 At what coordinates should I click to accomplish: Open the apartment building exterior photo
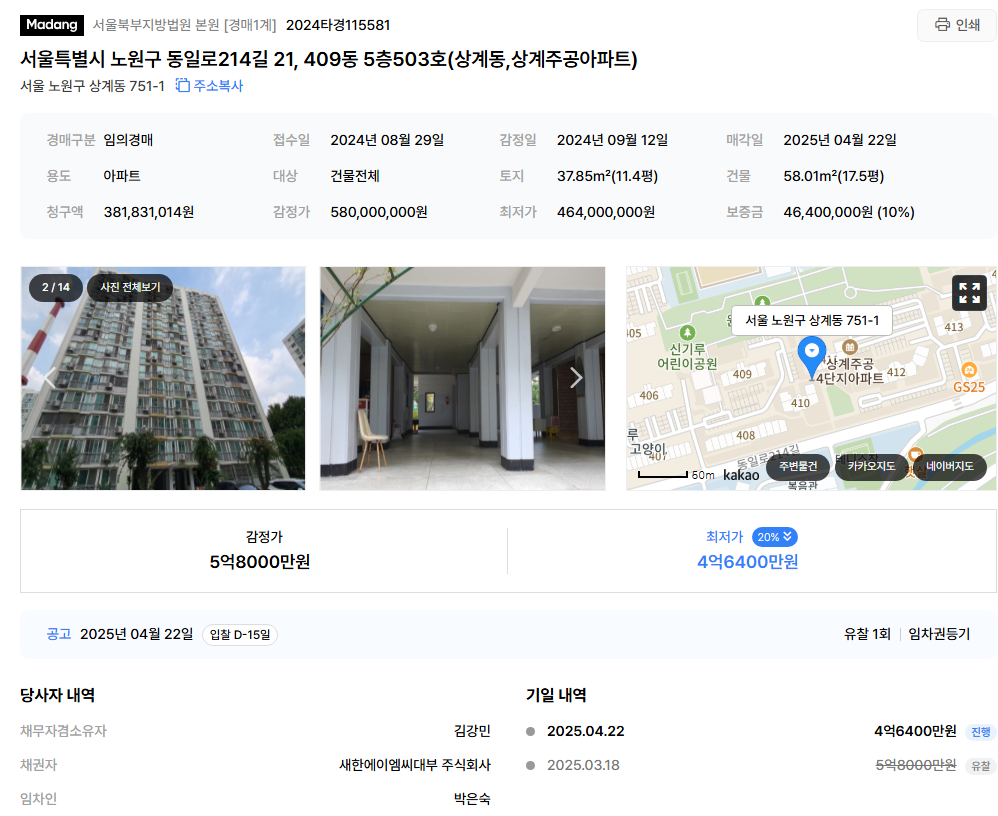point(163,378)
